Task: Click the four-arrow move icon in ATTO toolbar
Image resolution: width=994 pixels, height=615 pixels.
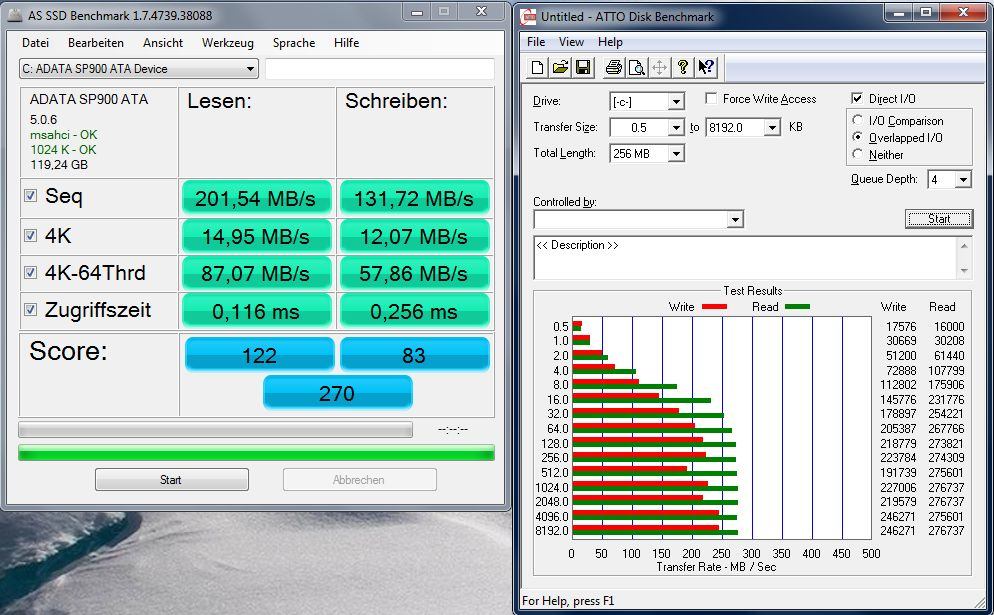Action: 659,67
